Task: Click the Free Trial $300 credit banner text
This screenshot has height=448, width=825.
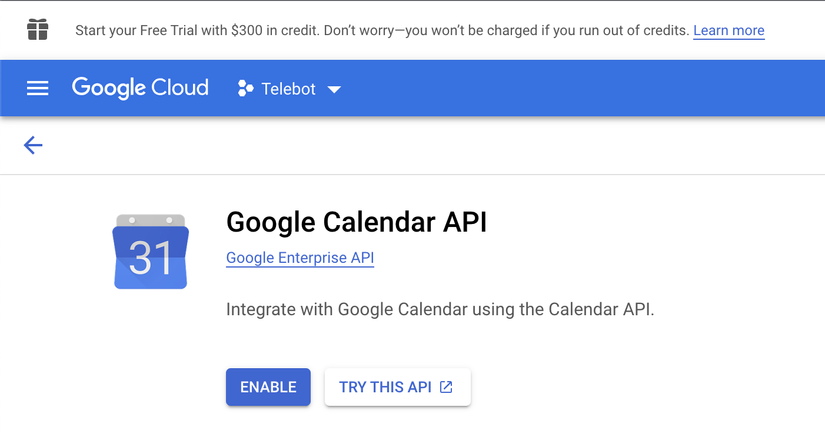Action: (382, 30)
